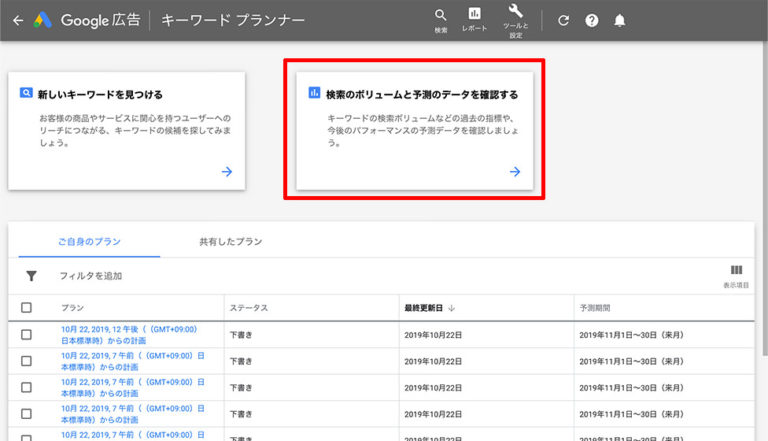Sort by プラン column header
This screenshot has width=768, height=441.
[x=72, y=308]
